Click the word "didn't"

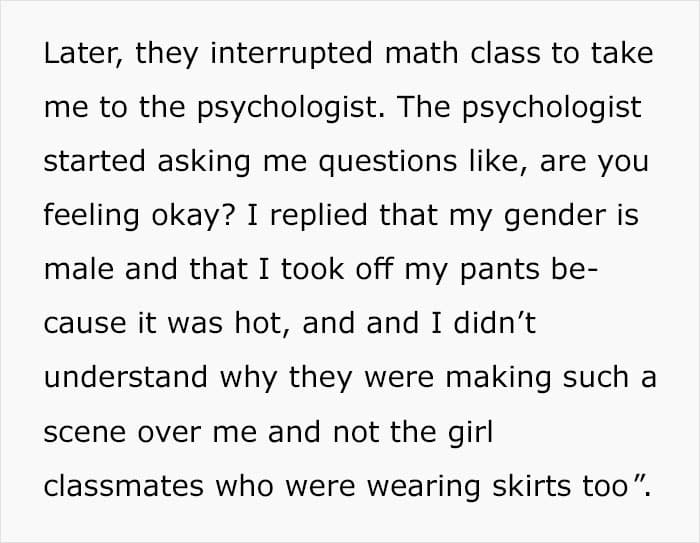(x=494, y=323)
